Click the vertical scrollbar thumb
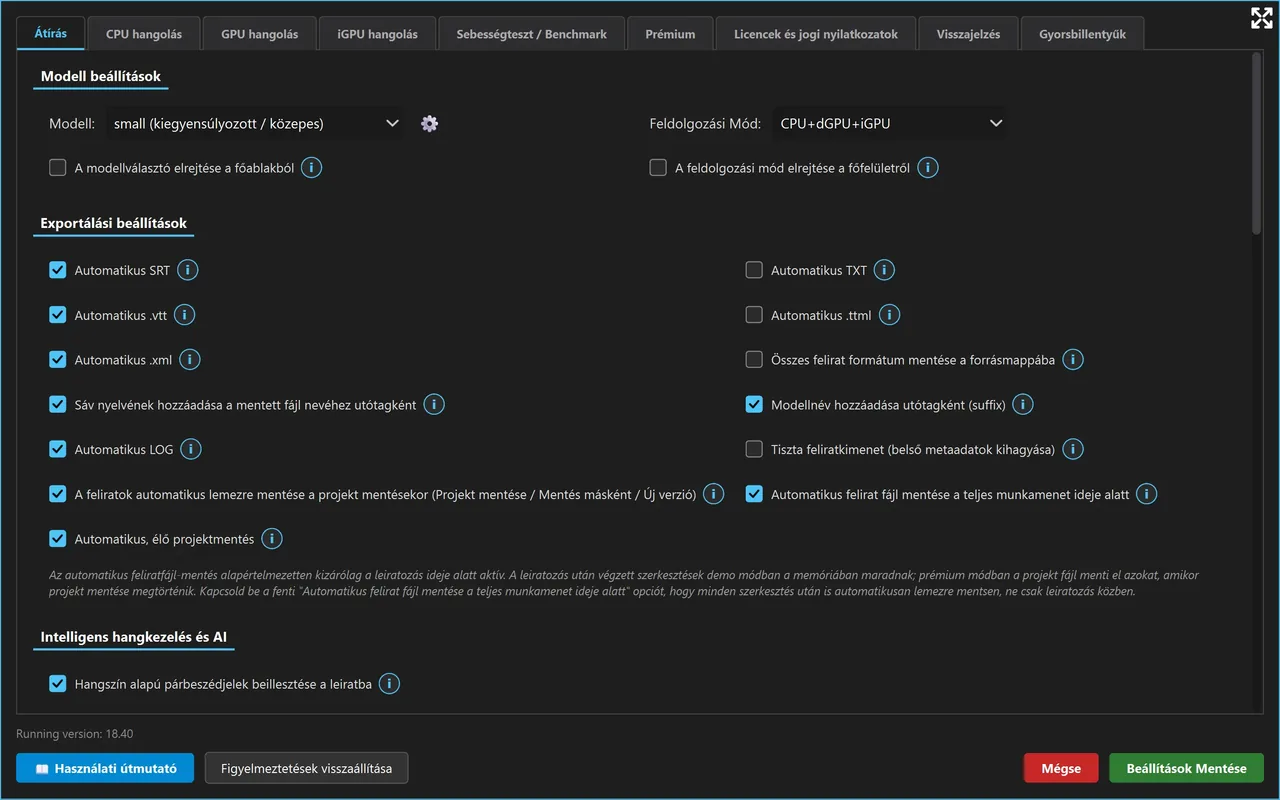The height and width of the screenshot is (800, 1280). point(1257,145)
